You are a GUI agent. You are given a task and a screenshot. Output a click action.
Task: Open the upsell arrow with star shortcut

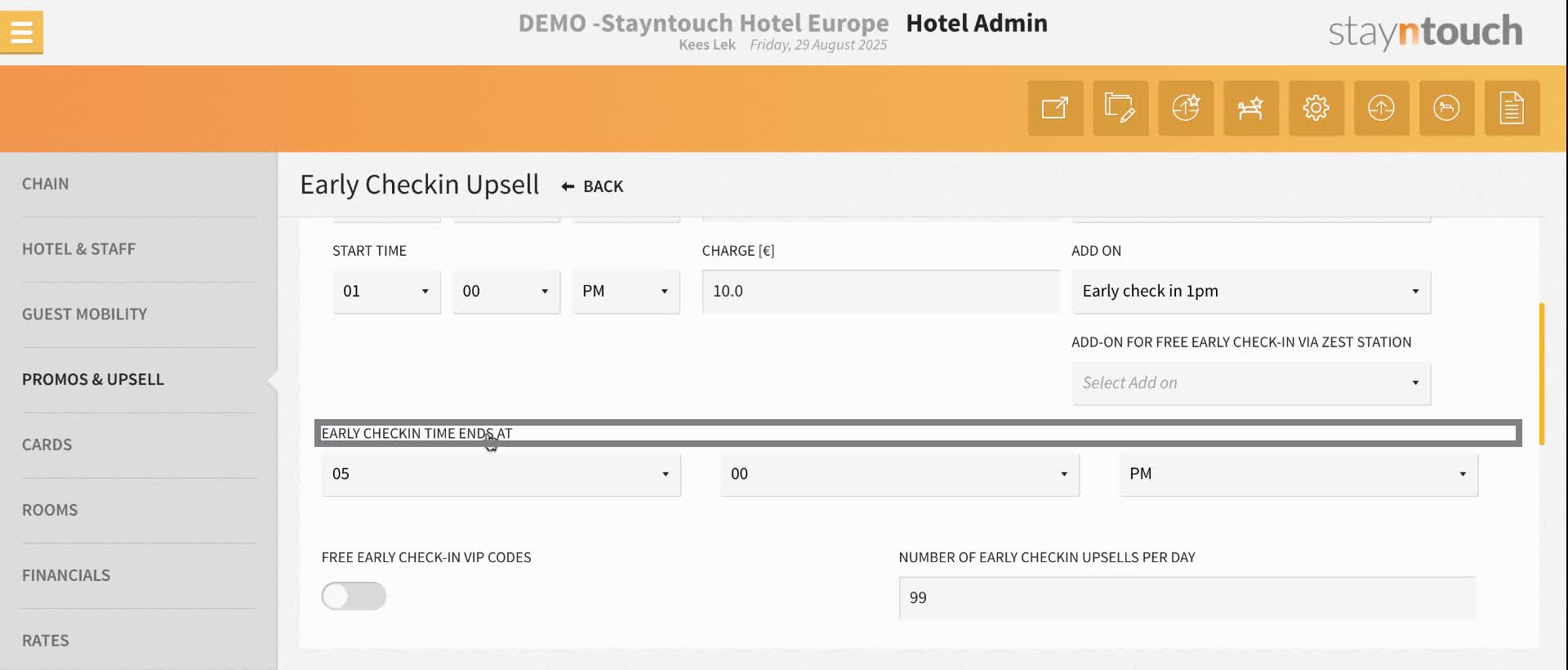point(1186,108)
